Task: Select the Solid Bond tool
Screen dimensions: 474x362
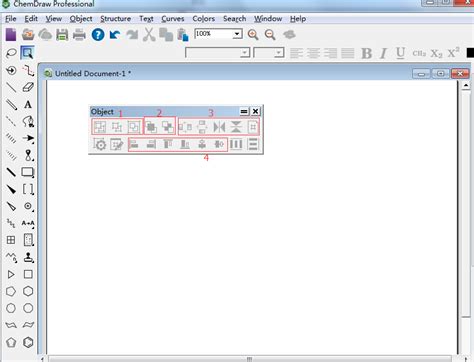Action: 11,87
